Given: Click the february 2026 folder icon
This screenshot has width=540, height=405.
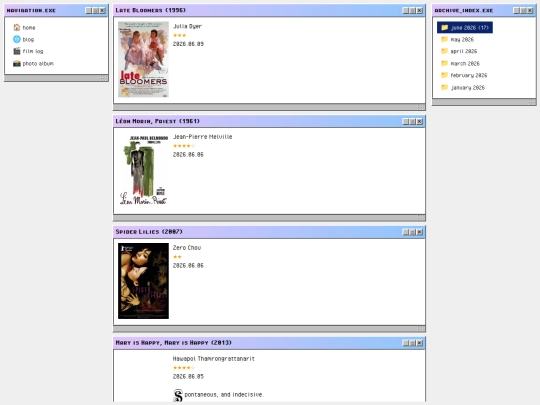Looking at the screenshot, I should pyautogui.click(x=445, y=75).
